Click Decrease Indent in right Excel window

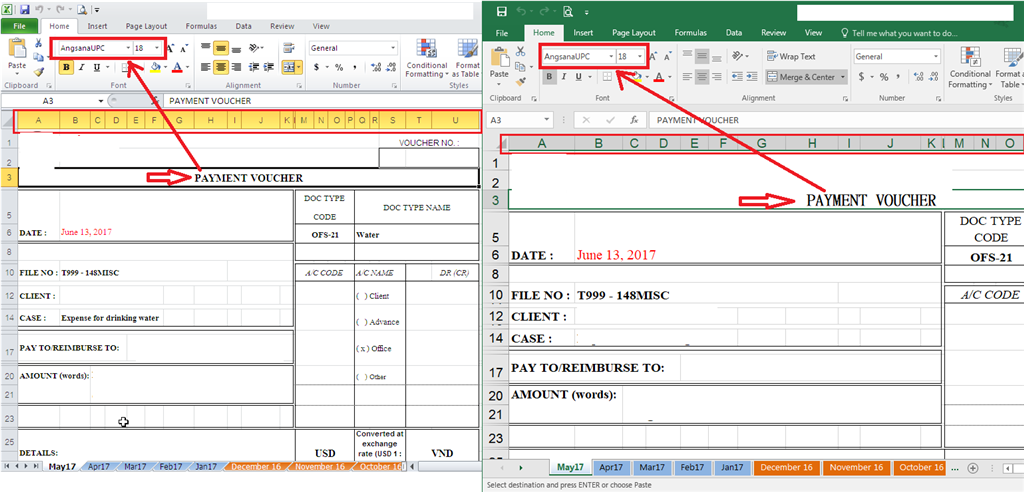[737, 76]
